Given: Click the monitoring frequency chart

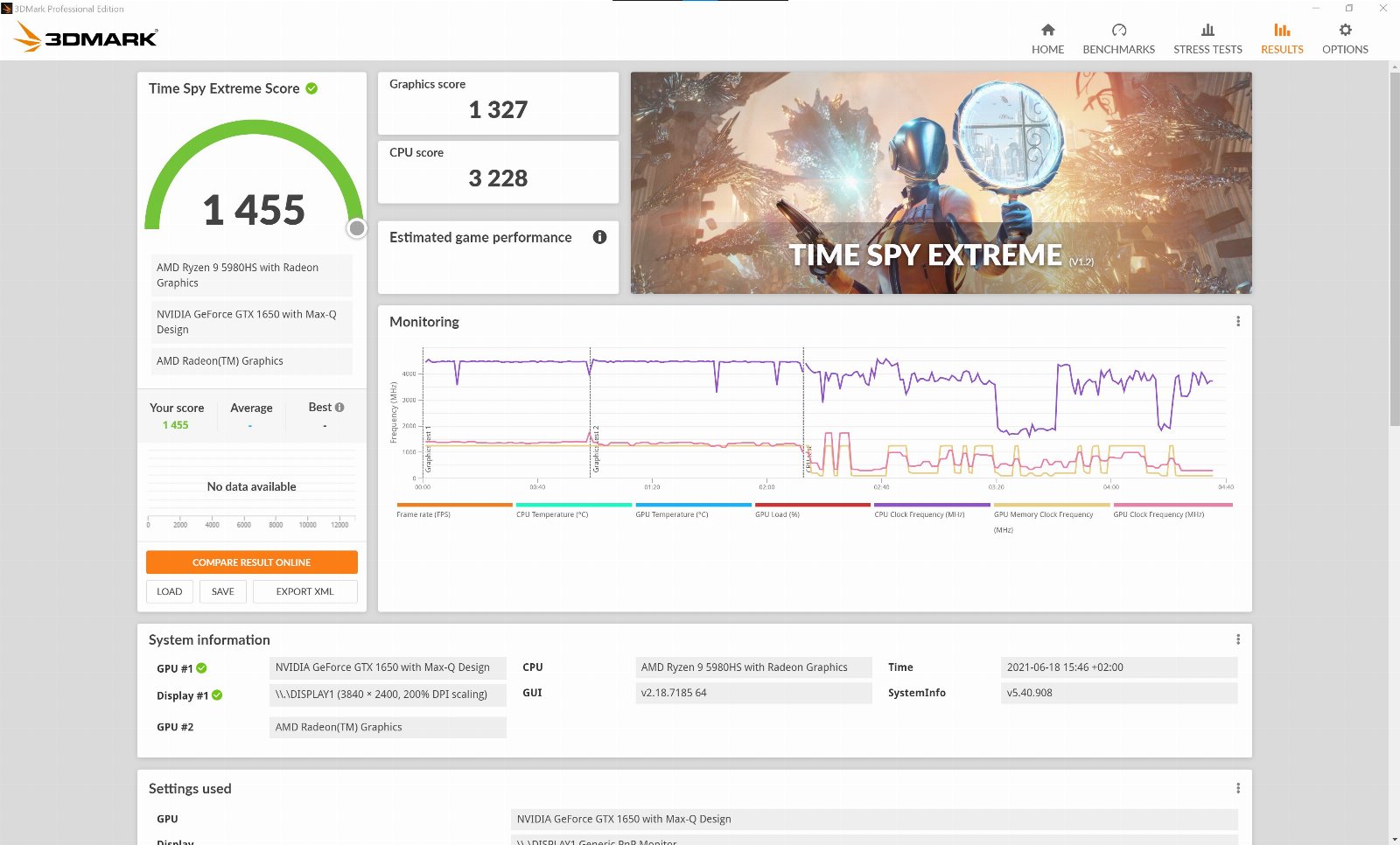Looking at the screenshot, I should click(x=822, y=413).
